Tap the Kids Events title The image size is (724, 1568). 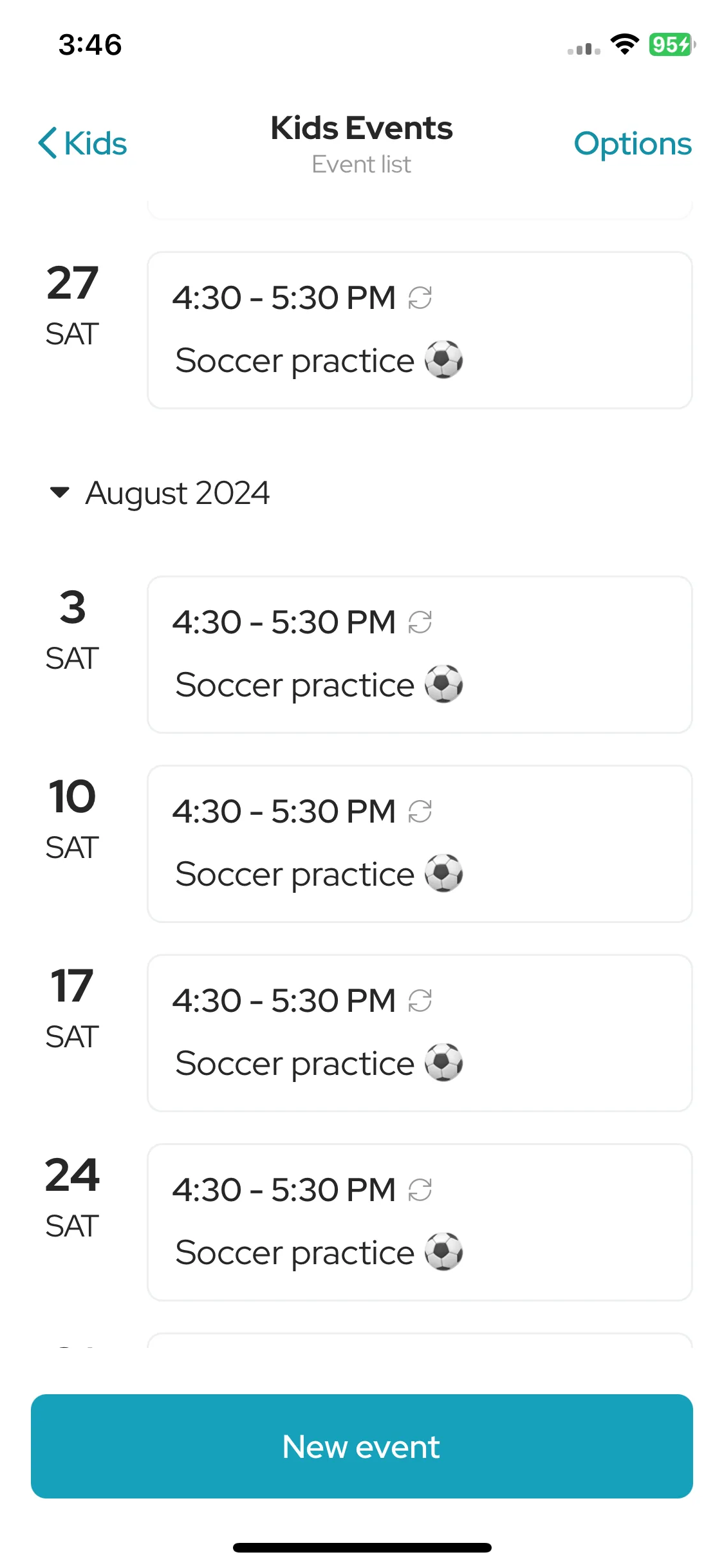pyautogui.click(x=362, y=128)
